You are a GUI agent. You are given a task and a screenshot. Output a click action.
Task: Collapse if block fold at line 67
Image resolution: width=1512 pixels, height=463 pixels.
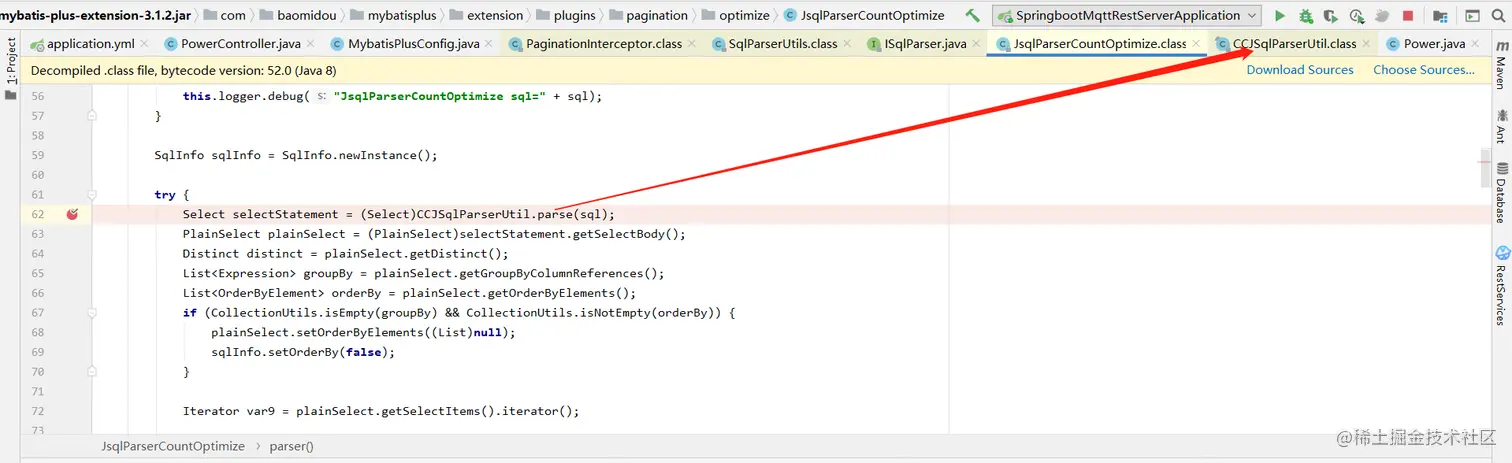coord(92,313)
